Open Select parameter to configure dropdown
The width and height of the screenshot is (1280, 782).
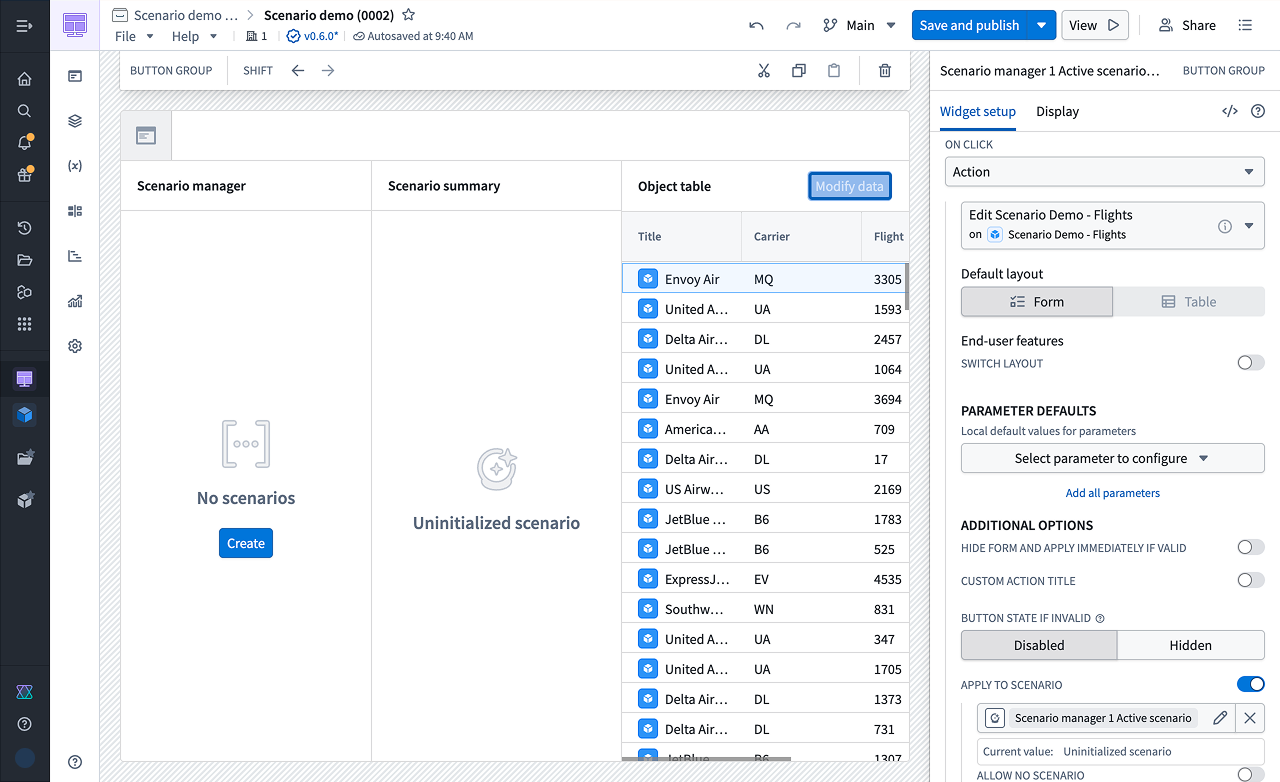coord(1113,458)
